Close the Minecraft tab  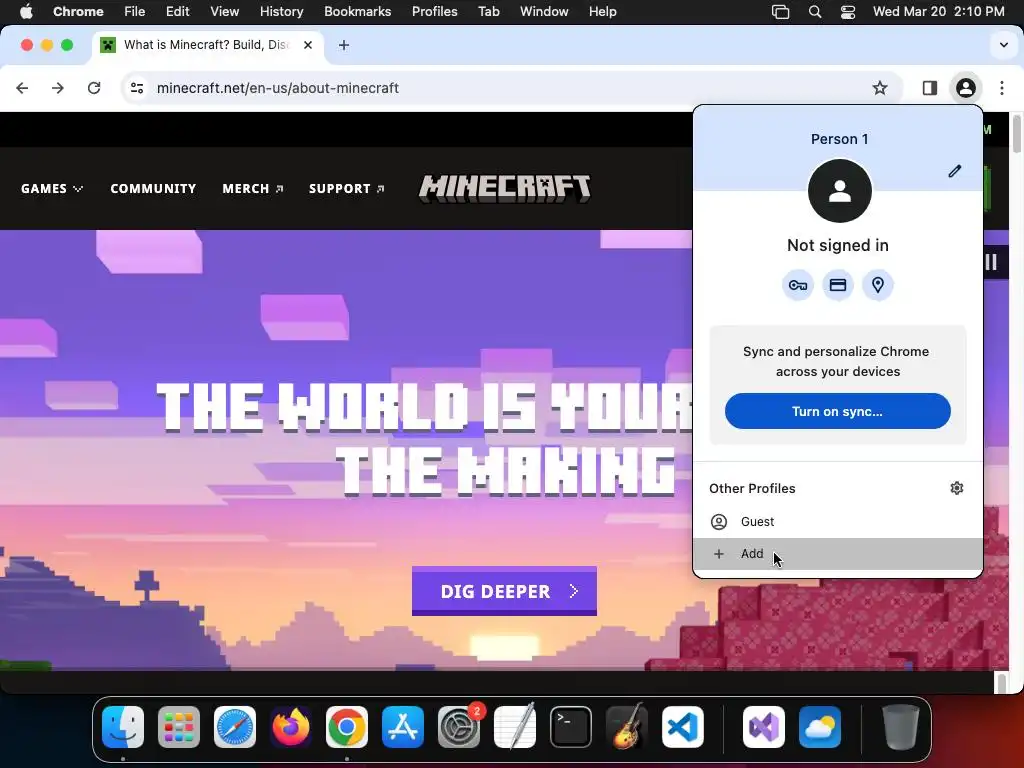(x=308, y=45)
